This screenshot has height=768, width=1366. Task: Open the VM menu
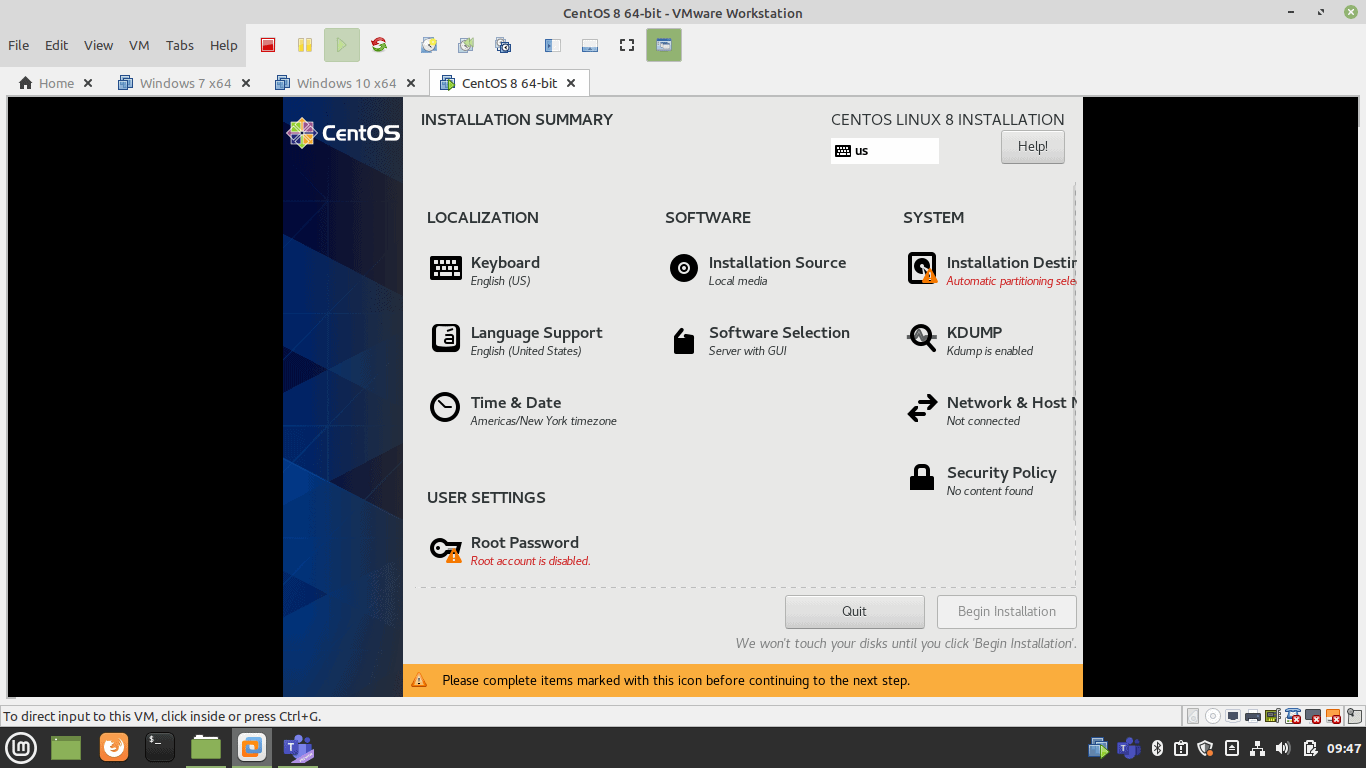pos(139,45)
